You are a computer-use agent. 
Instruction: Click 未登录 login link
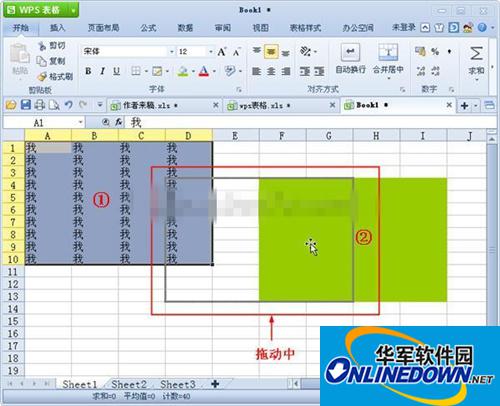[x=404, y=27]
